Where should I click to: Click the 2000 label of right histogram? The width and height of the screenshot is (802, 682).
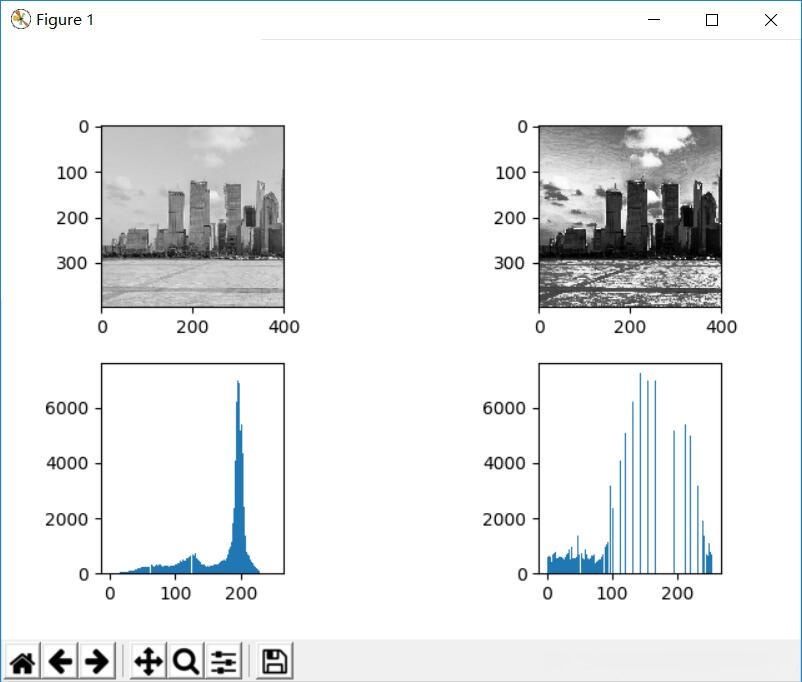[x=504, y=519]
